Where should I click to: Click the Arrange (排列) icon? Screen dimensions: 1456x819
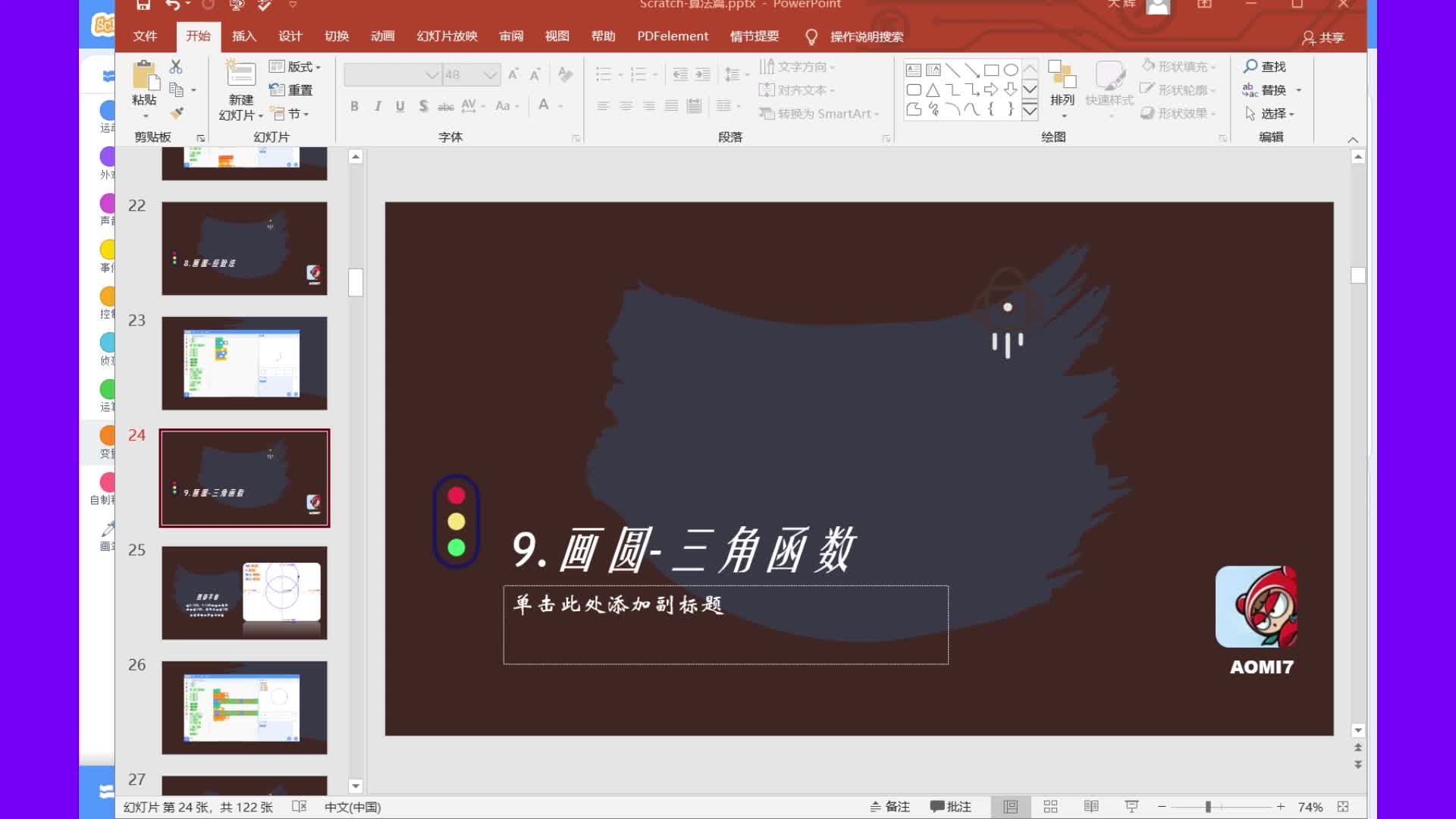[x=1062, y=75]
